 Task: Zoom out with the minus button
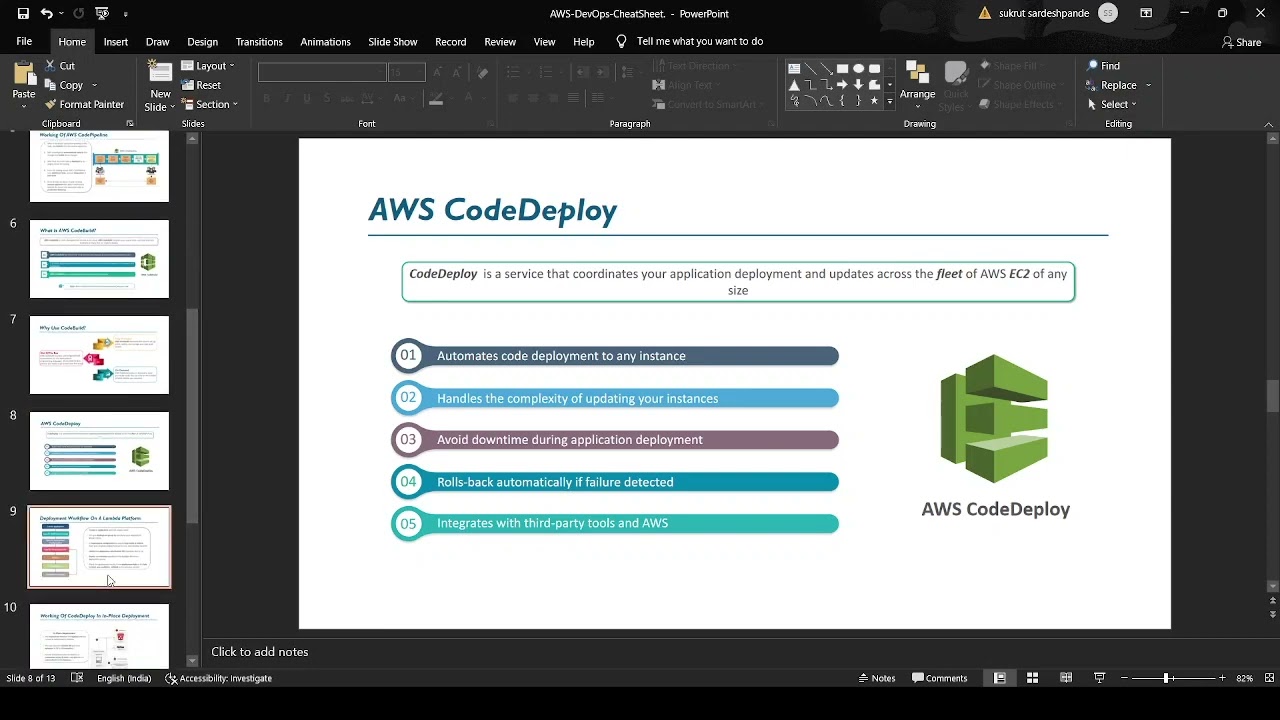click(1123, 678)
